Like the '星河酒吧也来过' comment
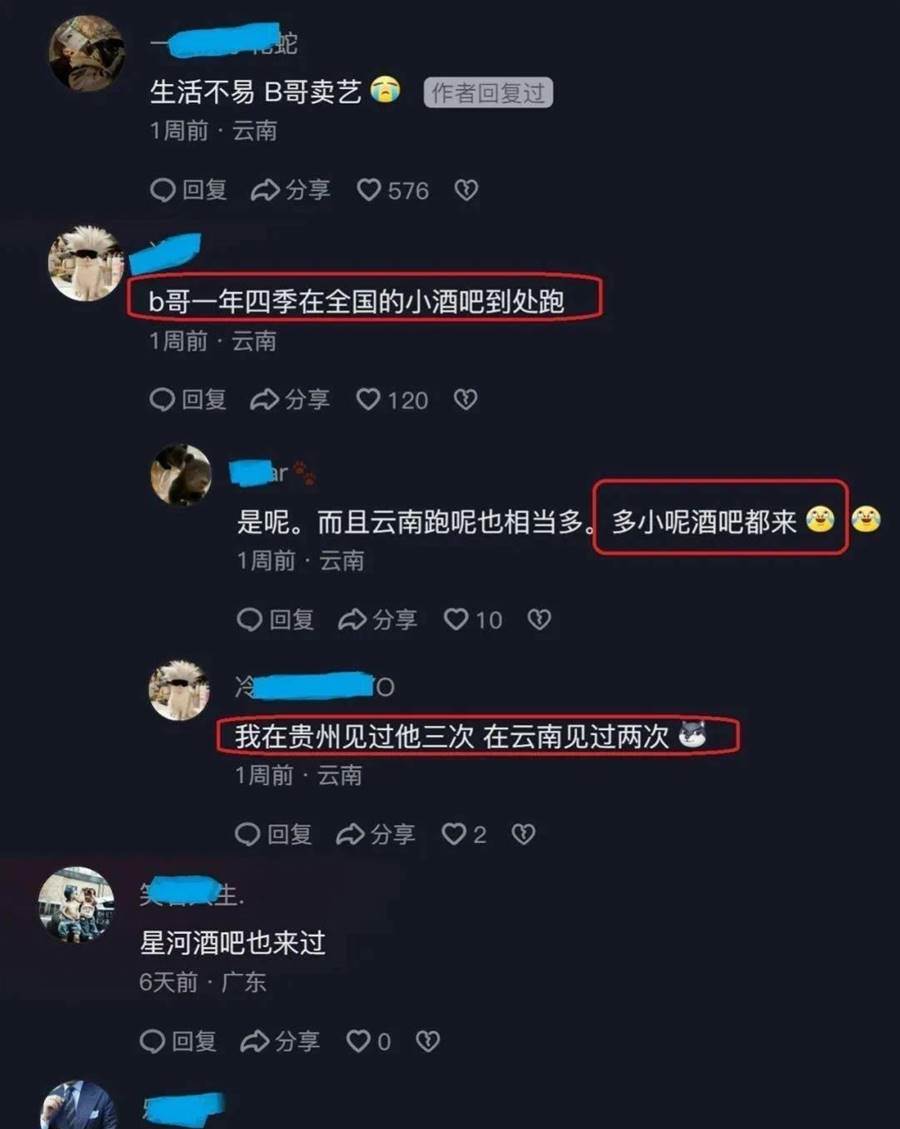900x1129 pixels. pos(369,1041)
